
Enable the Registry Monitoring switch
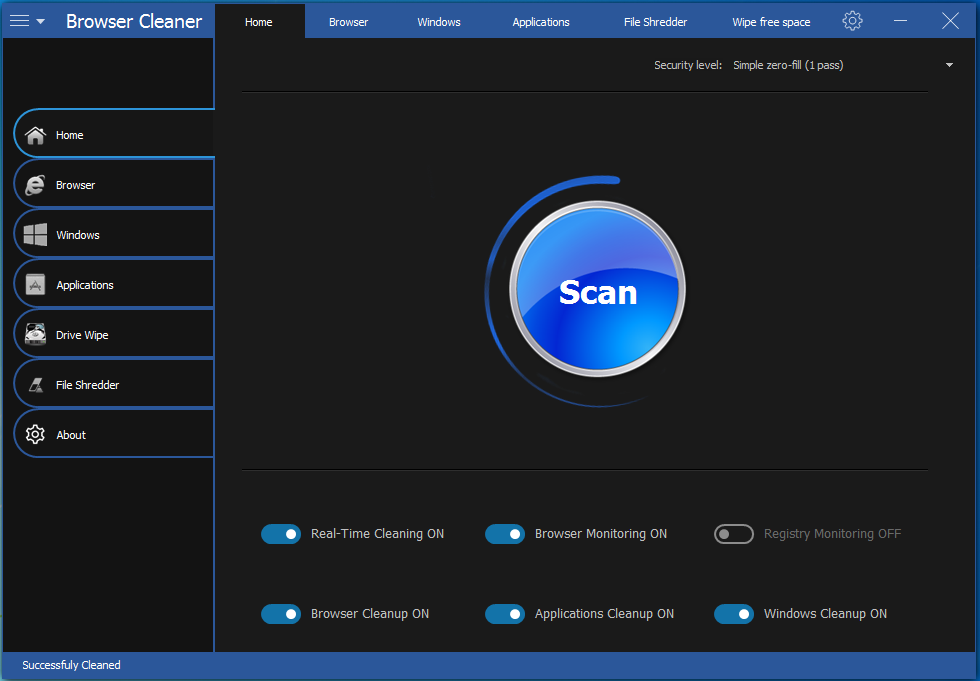tap(734, 534)
